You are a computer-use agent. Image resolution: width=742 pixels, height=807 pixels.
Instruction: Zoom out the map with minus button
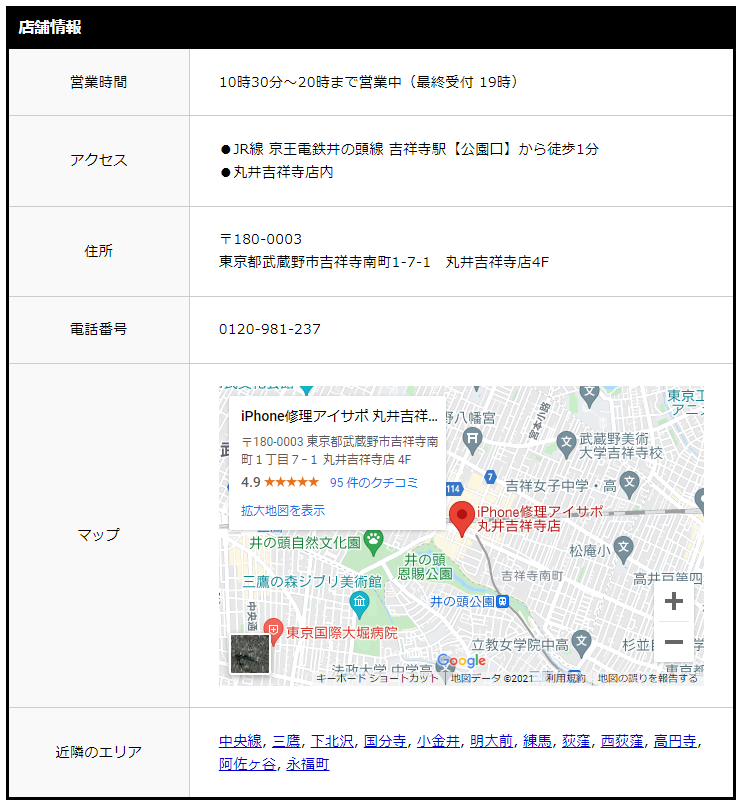(674, 642)
